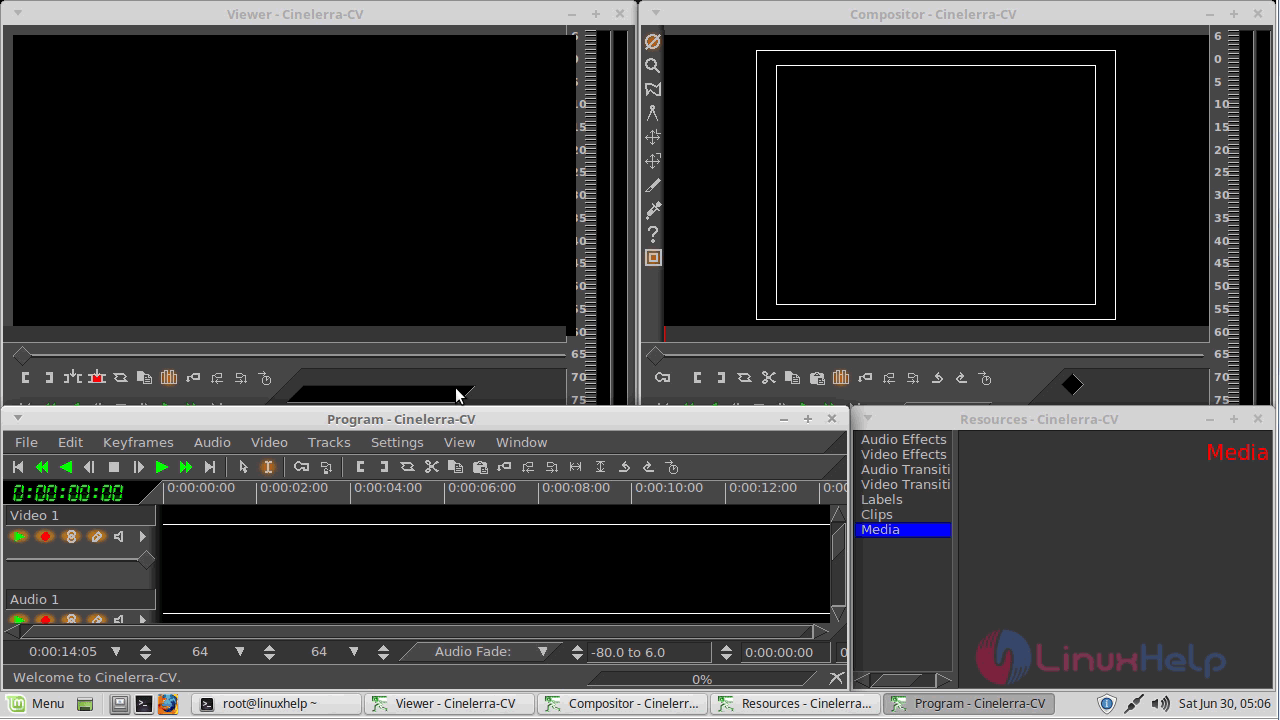Toggle show meters in Viewer toolbar

169,378
